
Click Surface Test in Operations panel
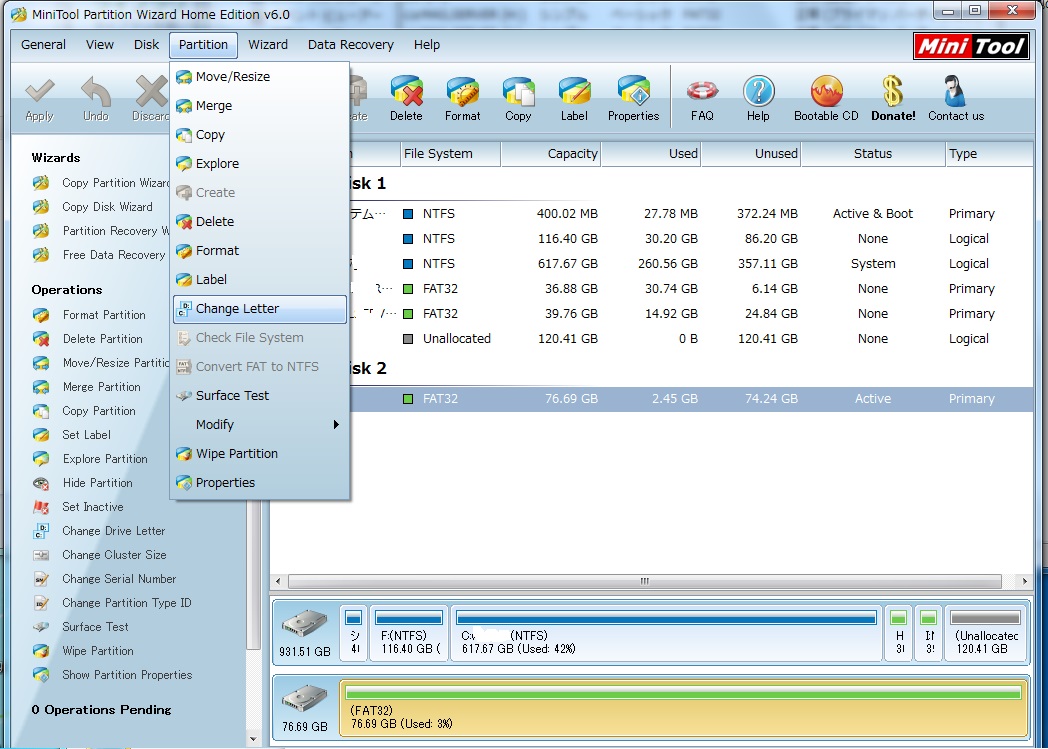tap(96, 627)
